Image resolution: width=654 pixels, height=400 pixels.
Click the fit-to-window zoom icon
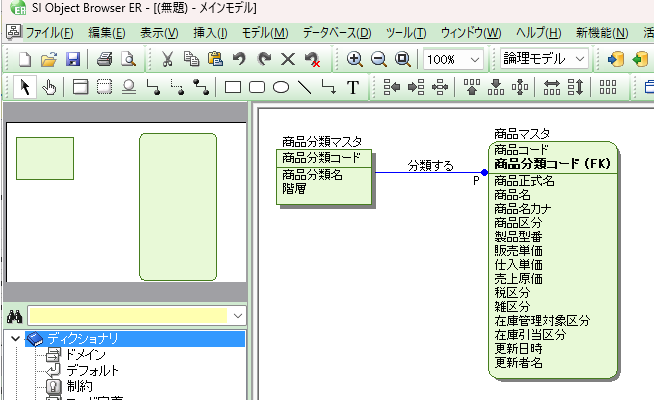coord(402,59)
